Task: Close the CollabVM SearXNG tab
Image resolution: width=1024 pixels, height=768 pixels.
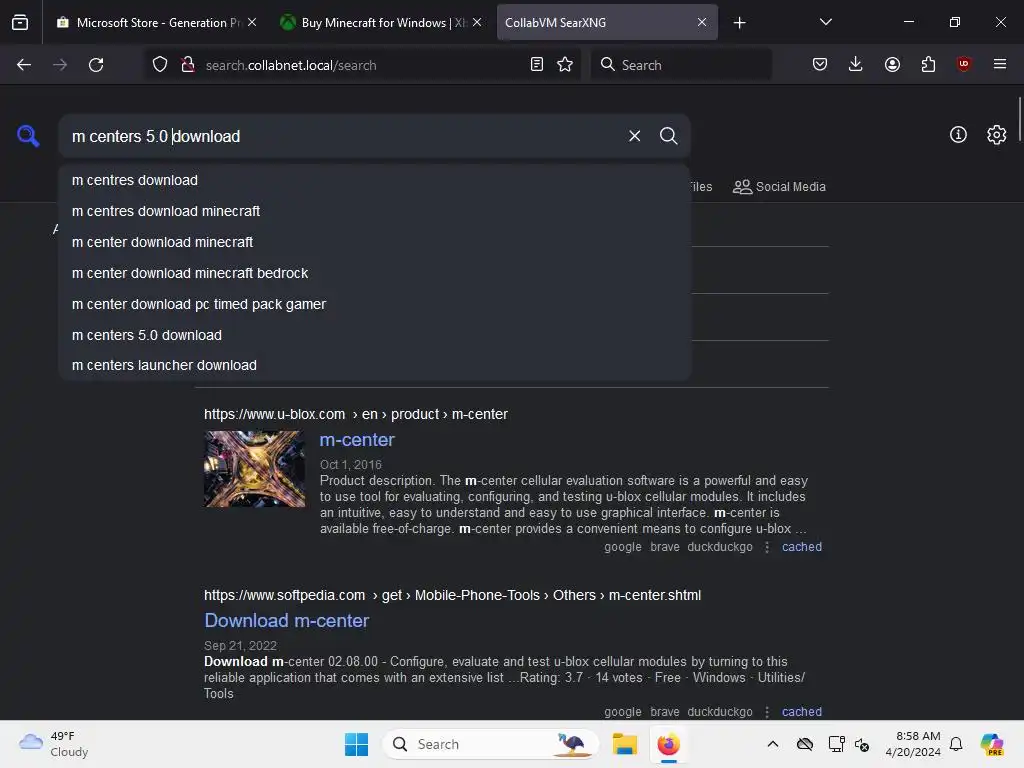Action: coord(702,22)
